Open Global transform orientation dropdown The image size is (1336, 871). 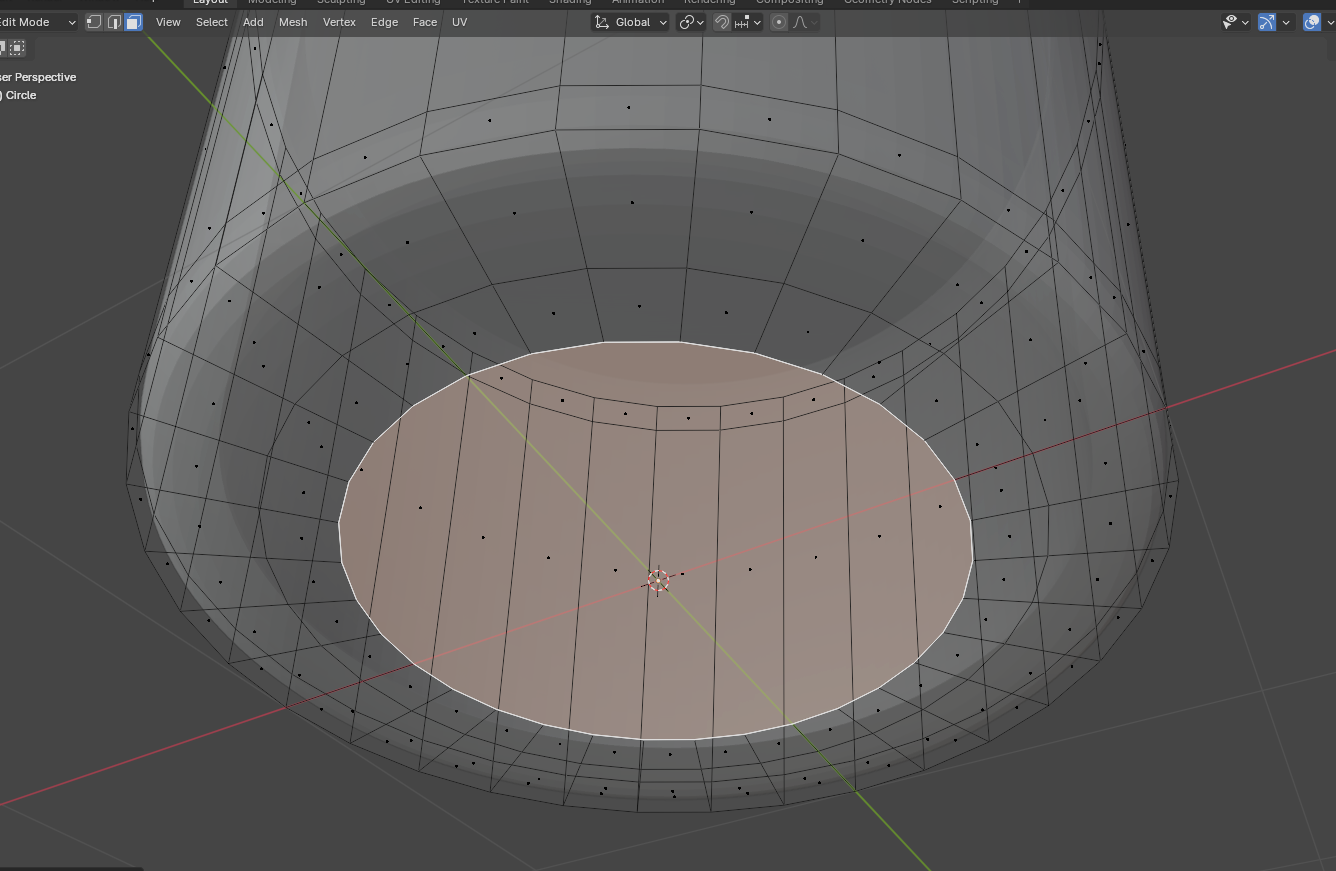[630, 22]
